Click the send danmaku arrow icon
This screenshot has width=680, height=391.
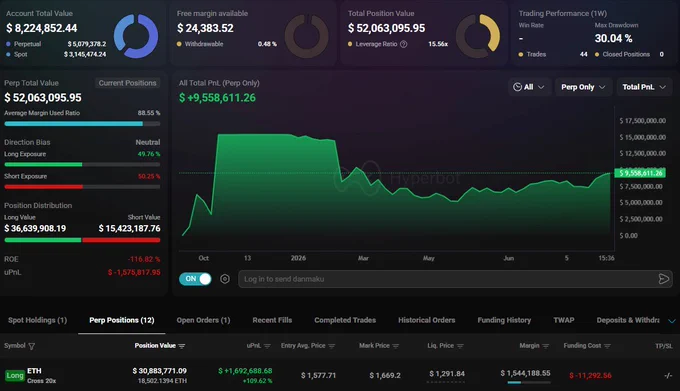(664, 279)
